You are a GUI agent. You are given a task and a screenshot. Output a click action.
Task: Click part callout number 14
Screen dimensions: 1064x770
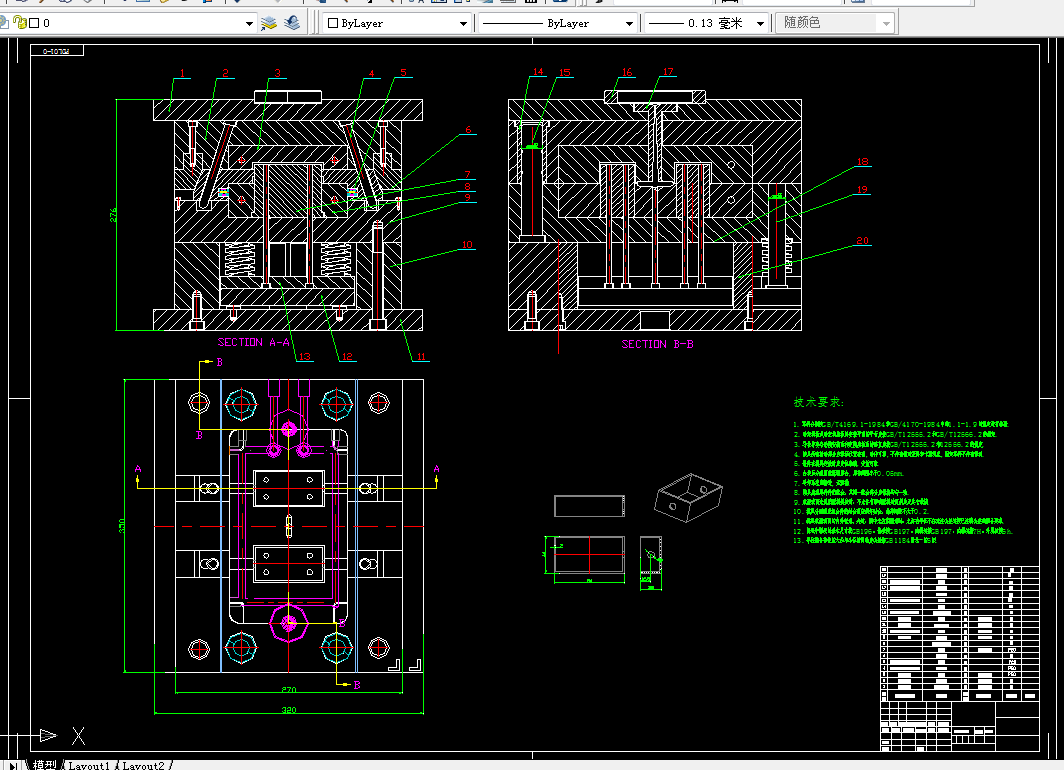(538, 71)
